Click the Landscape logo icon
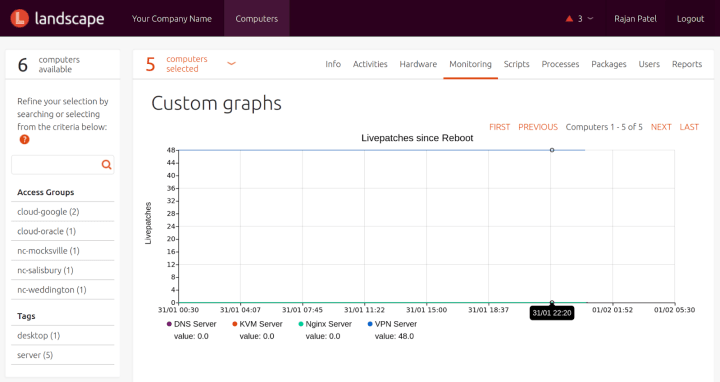The height and width of the screenshot is (382, 720). point(19,18)
